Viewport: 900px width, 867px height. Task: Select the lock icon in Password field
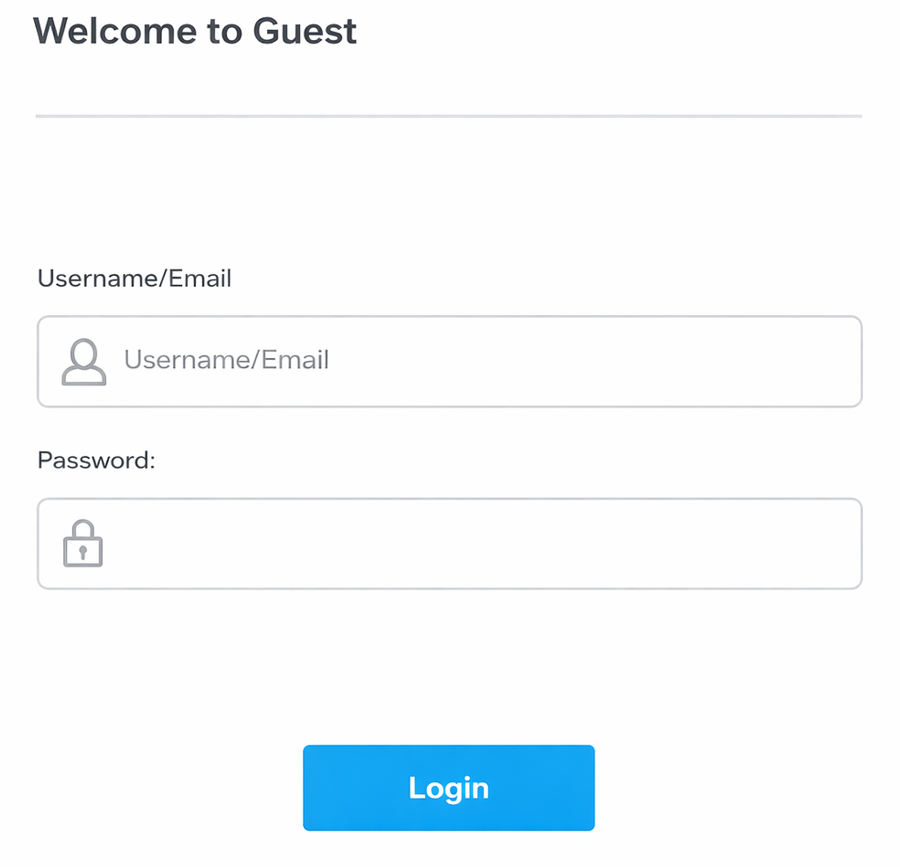[83, 543]
